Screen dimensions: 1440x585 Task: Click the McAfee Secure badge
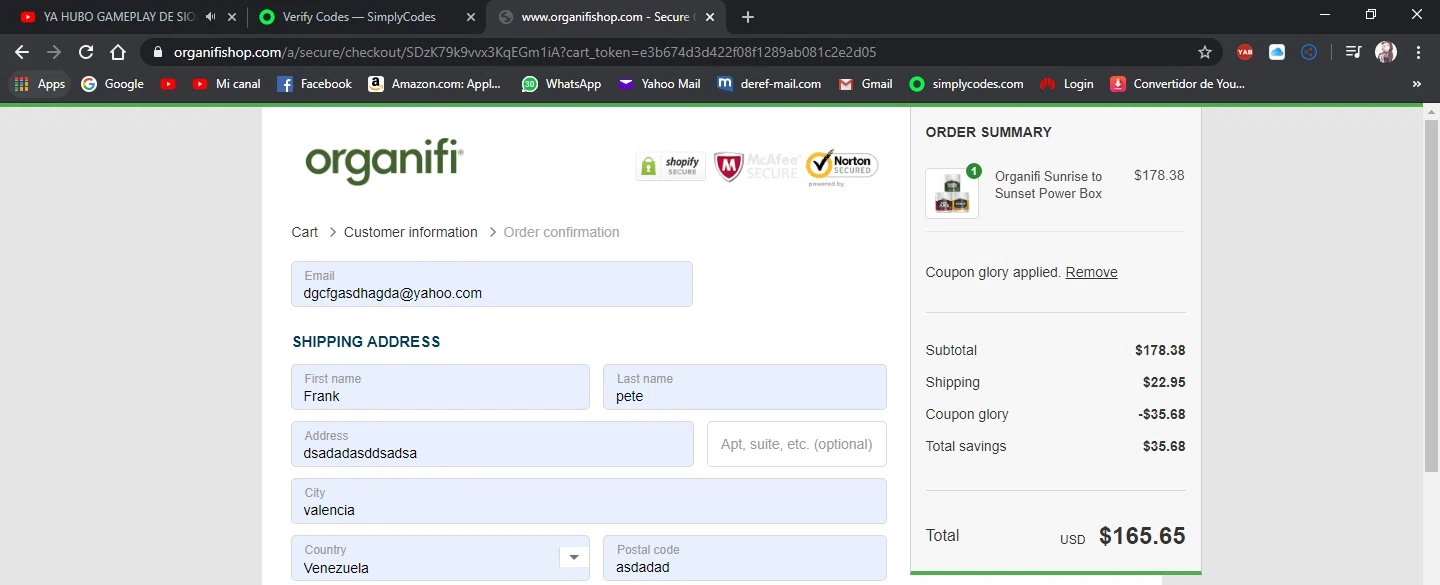click(x=756, y=166)
